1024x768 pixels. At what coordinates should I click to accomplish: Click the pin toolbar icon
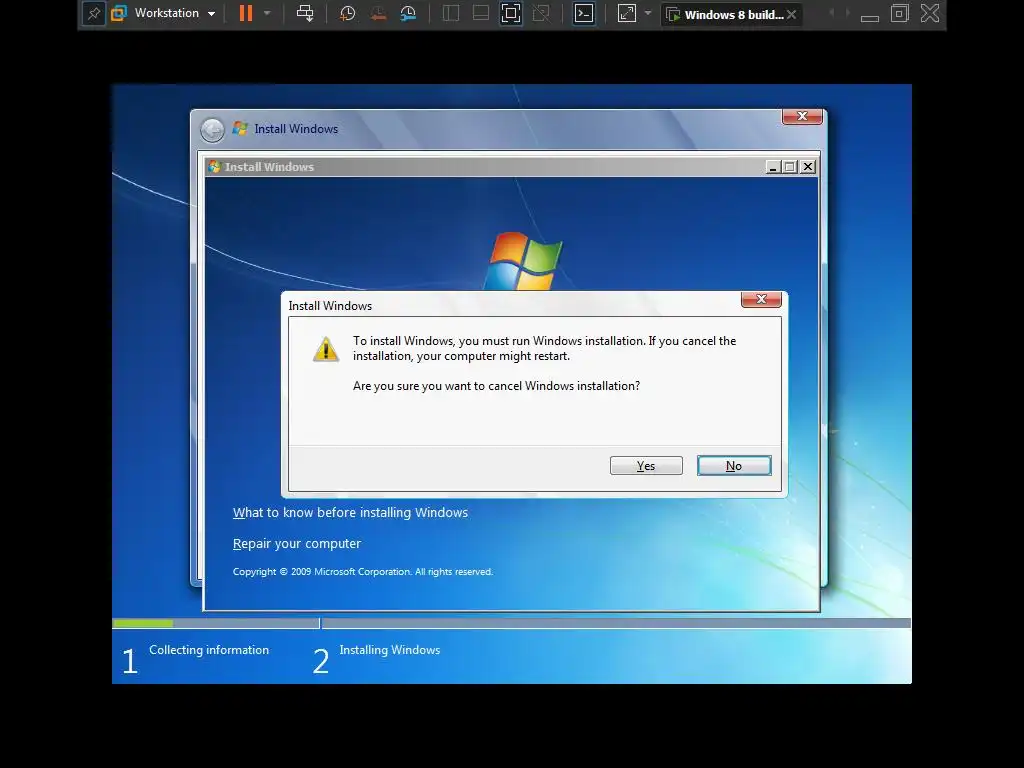[93, 14]
